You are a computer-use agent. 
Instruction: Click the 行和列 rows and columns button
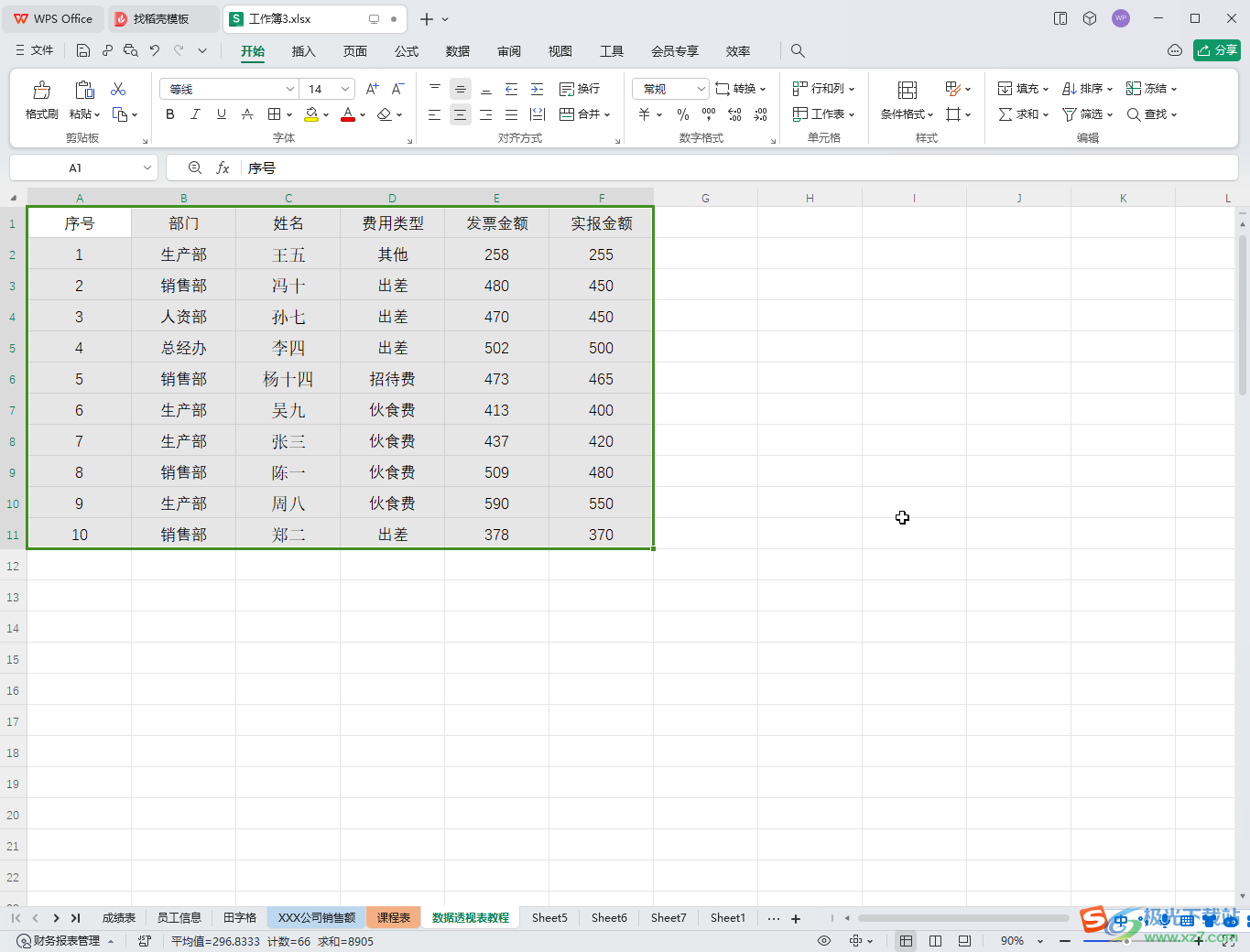coord(823,89)
